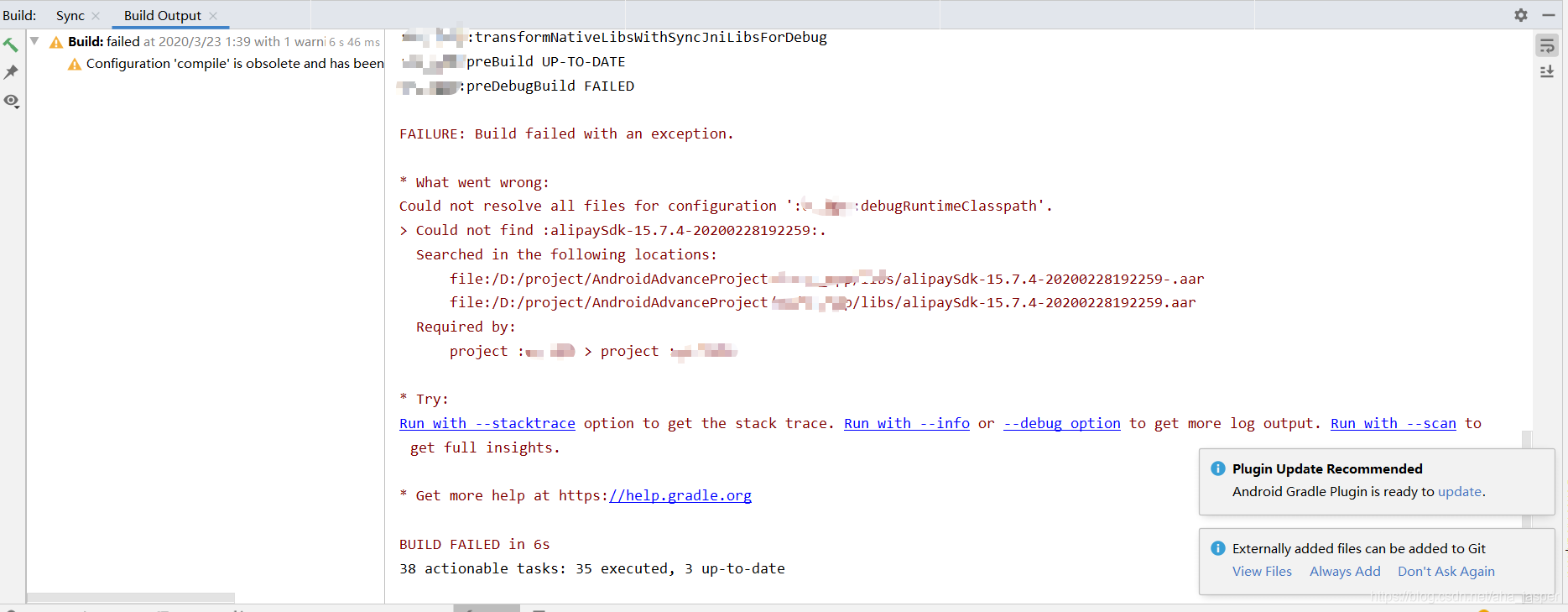Screen dimensions: 1568x612
Task: Close the Build Output tab
Action: coord(213,16)
